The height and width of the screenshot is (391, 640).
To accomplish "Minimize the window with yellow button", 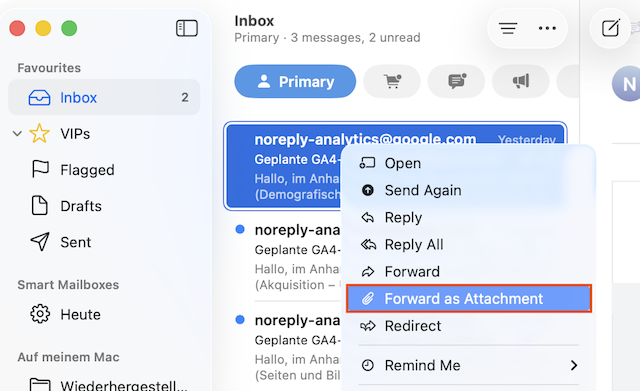I will [43, 29].
